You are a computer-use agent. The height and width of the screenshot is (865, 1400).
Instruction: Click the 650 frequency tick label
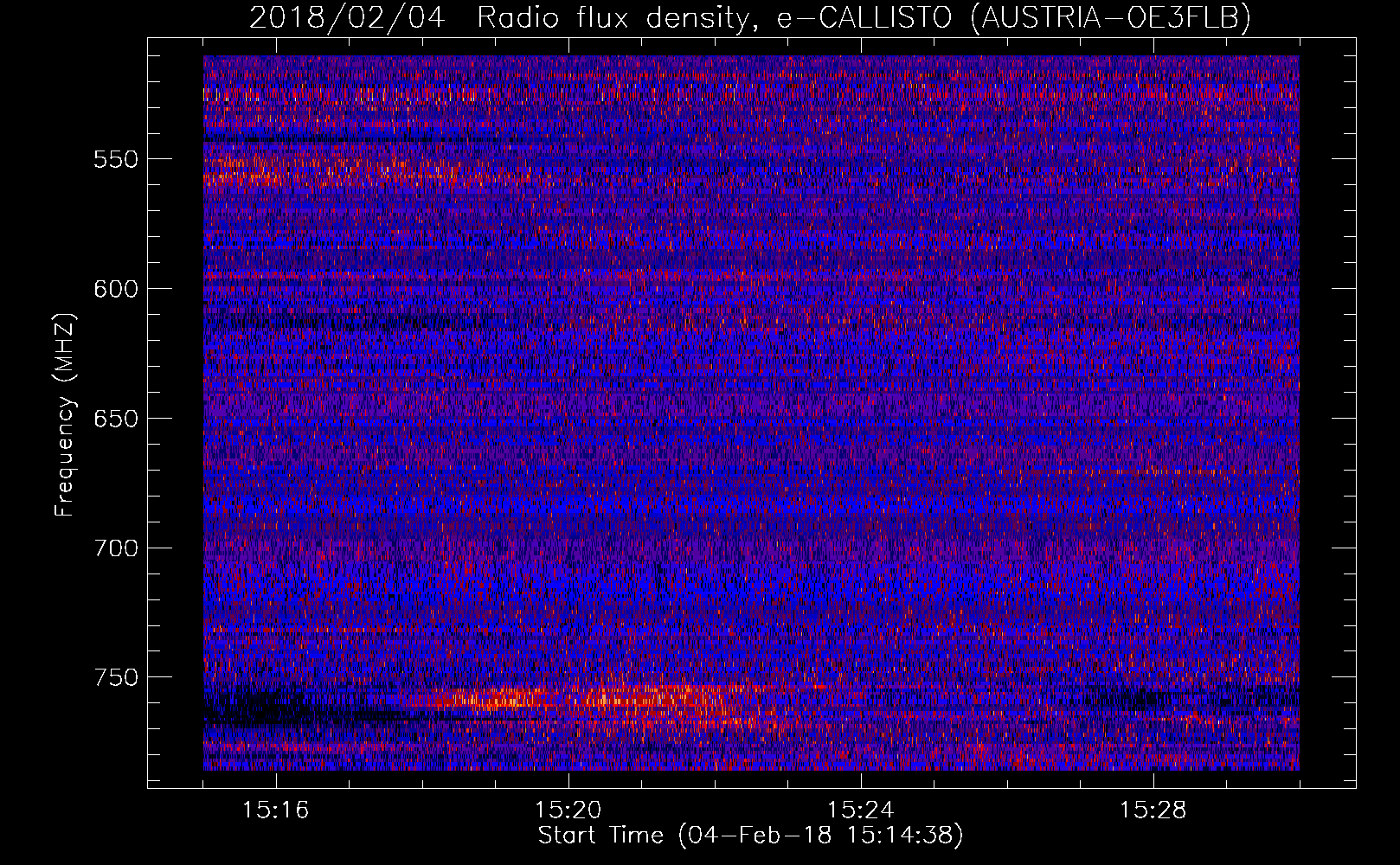click(116, 419)
